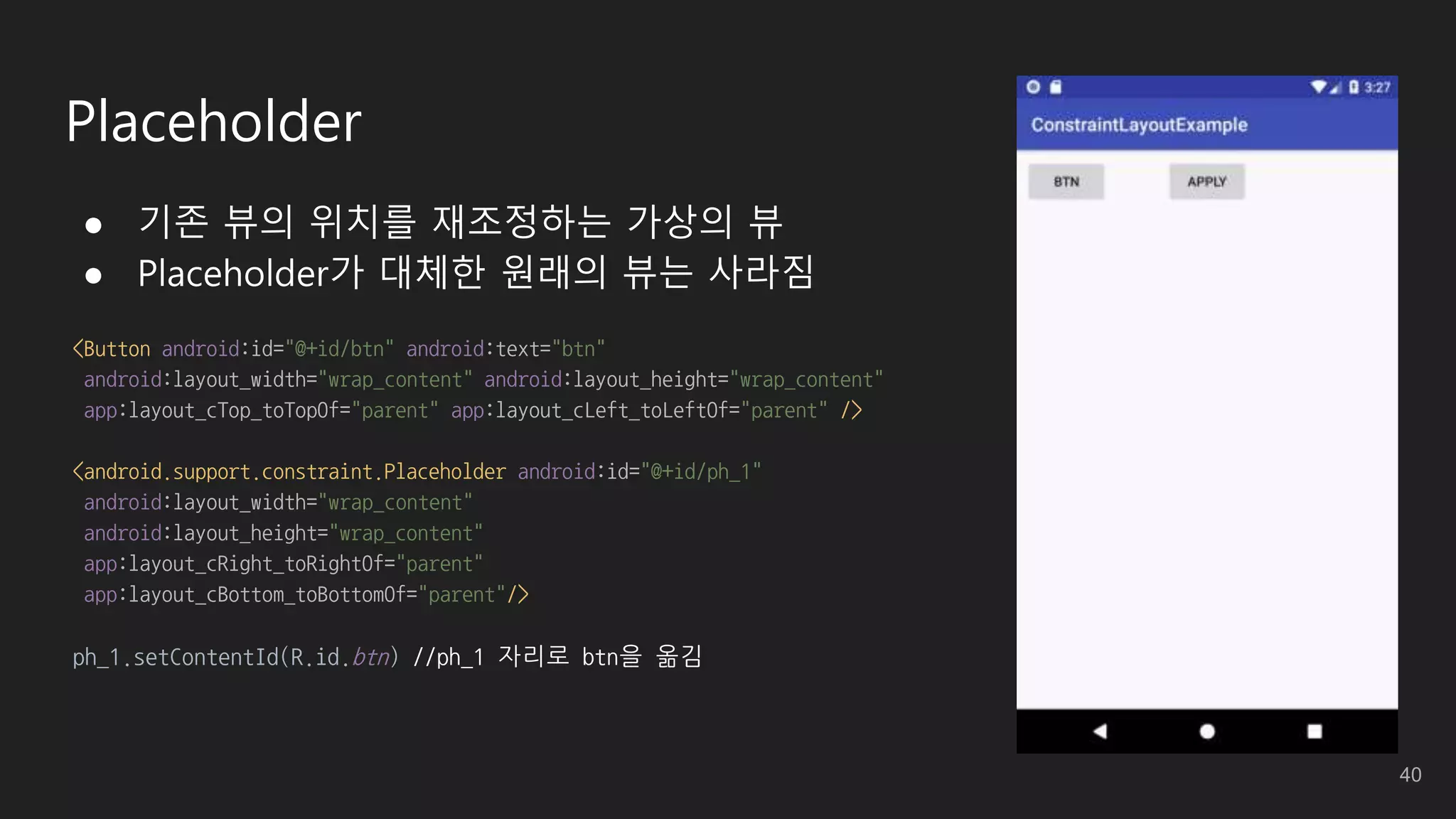
Task: Click the Wi-Fi signal icon in status bar
Action: tap(1319, 87)
